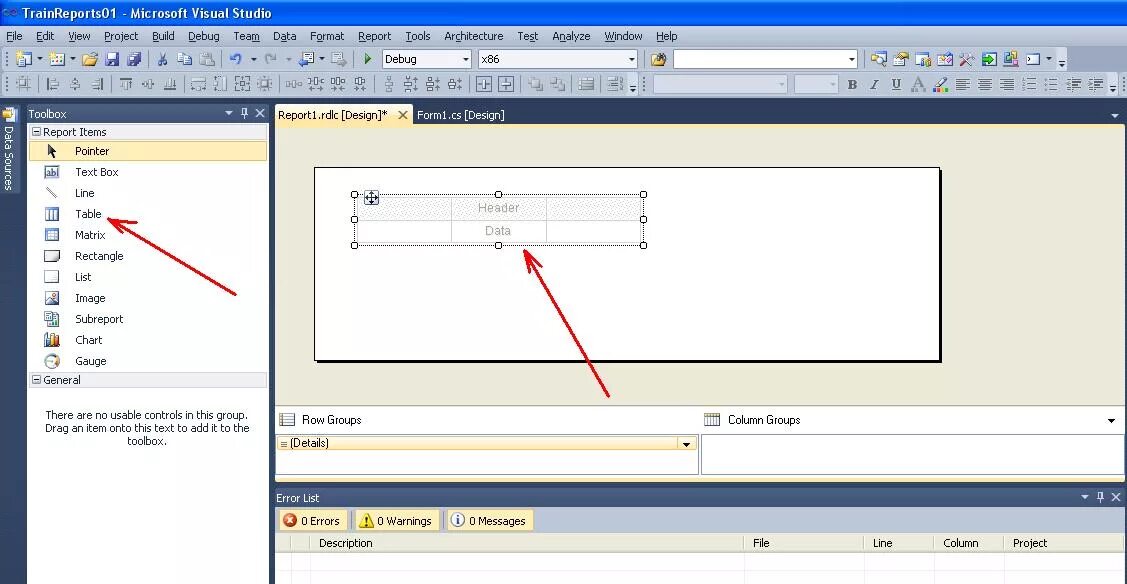Toggle left text alignment
The image size is (1127, 584).
click(962, 84)
